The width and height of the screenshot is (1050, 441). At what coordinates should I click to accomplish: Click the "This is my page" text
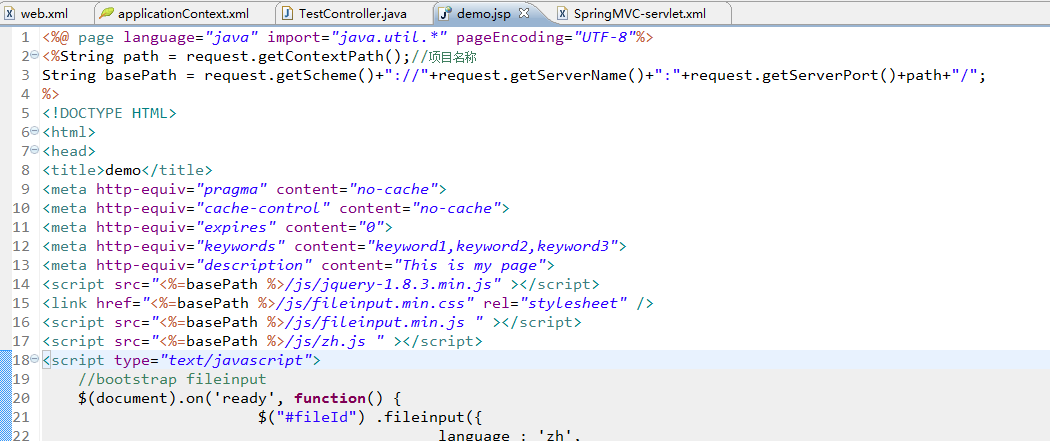coord(469,266)
